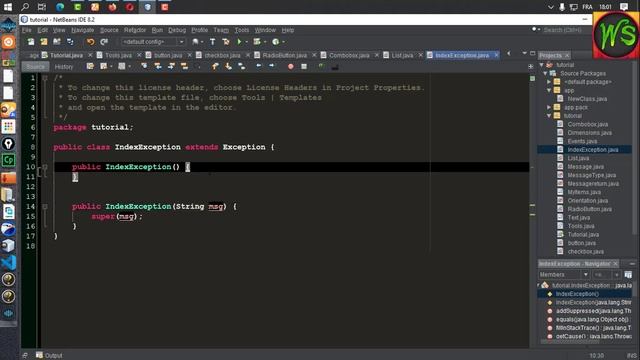Click the Find Selection editor icon

coord(144,66)
